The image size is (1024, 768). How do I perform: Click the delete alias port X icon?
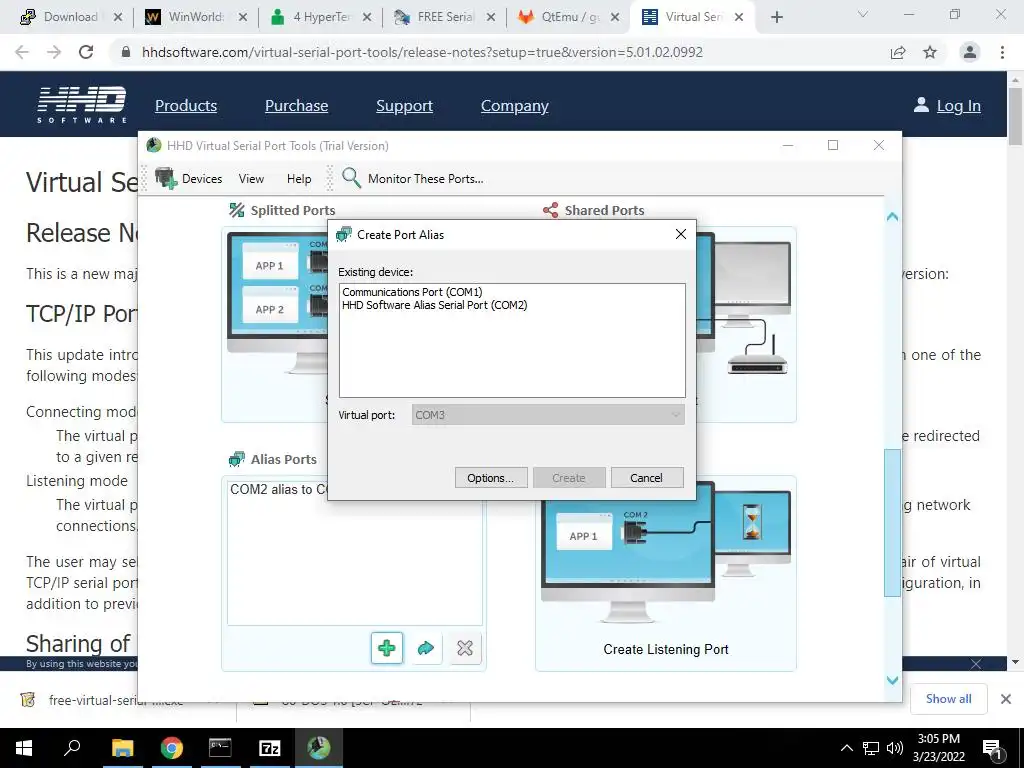click(465, 648)
